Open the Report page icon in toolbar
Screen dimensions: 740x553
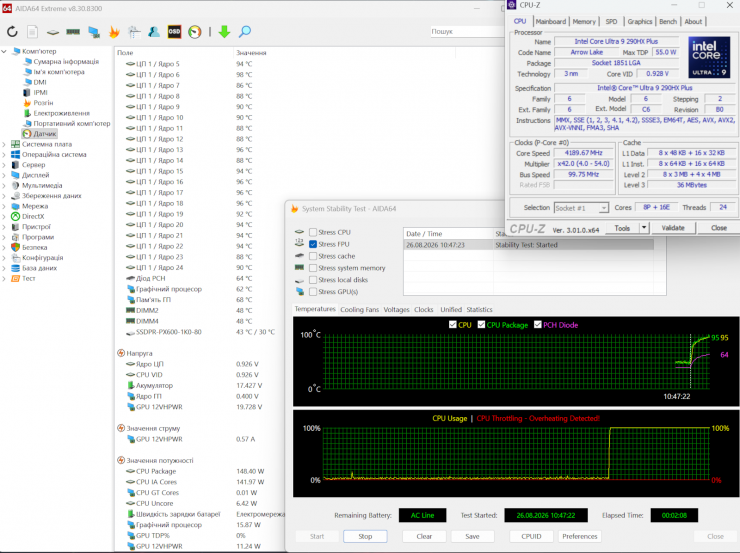point(33,32)
